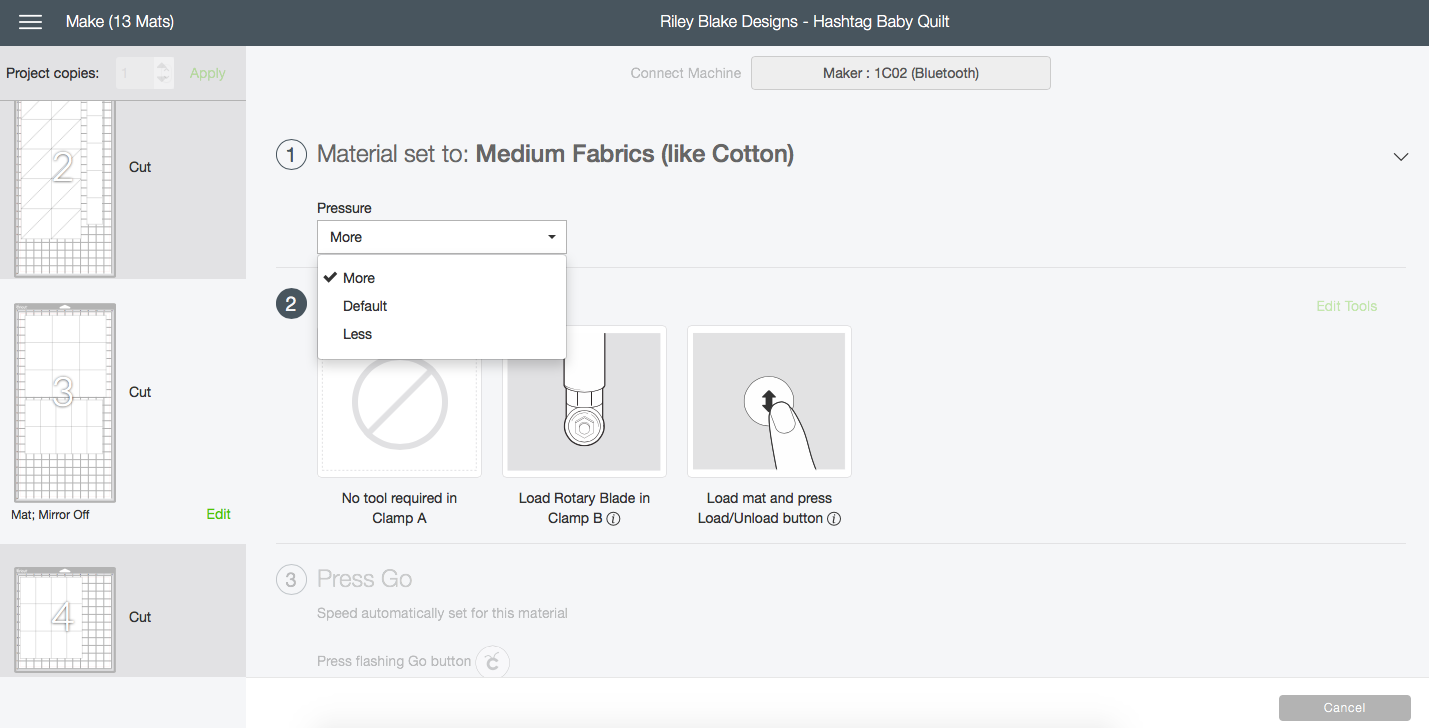
Task: Click the step 1 circle number
Action: (291, 154)
